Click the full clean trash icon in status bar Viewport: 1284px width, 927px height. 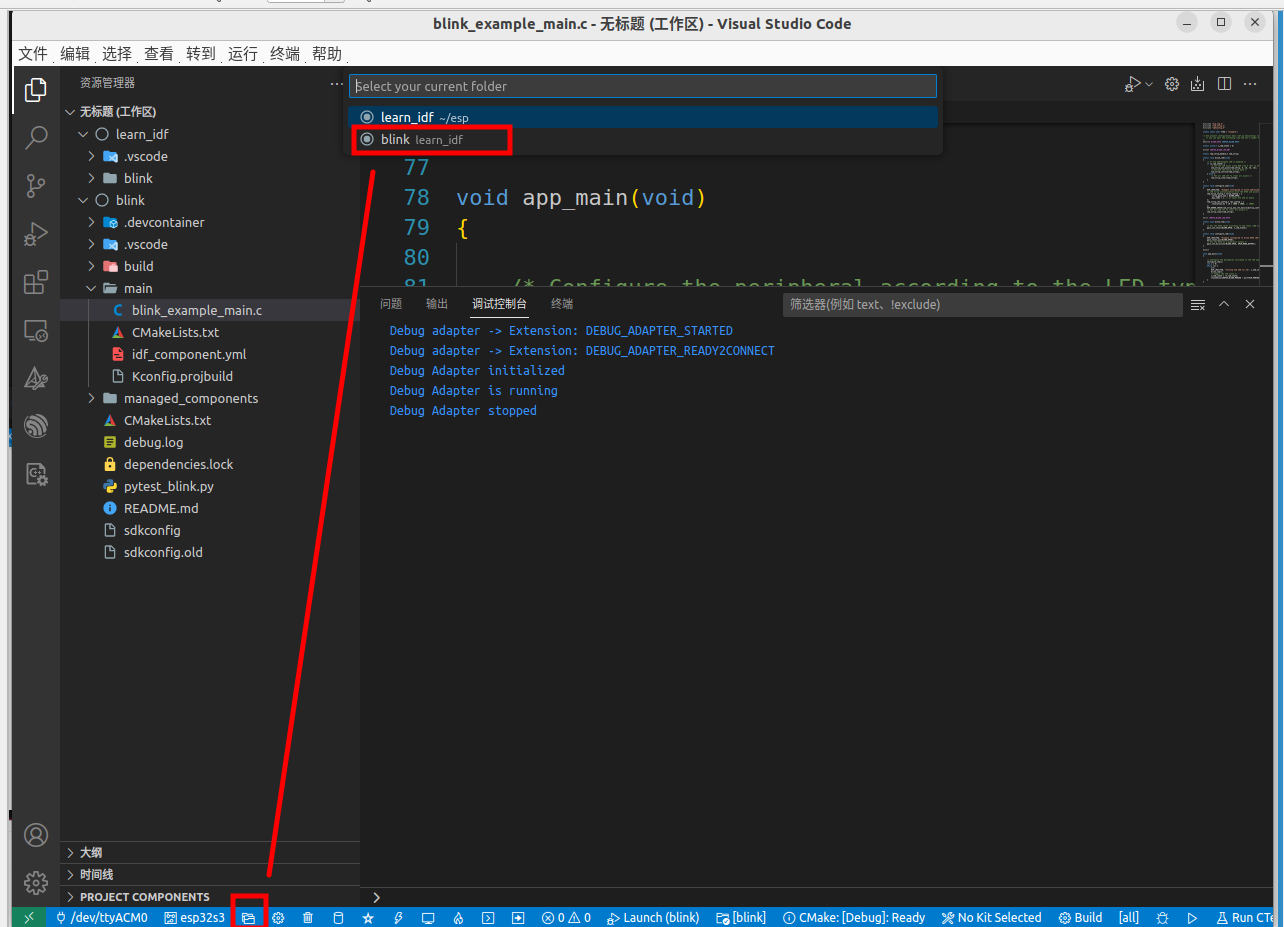[x=308, y=917]
